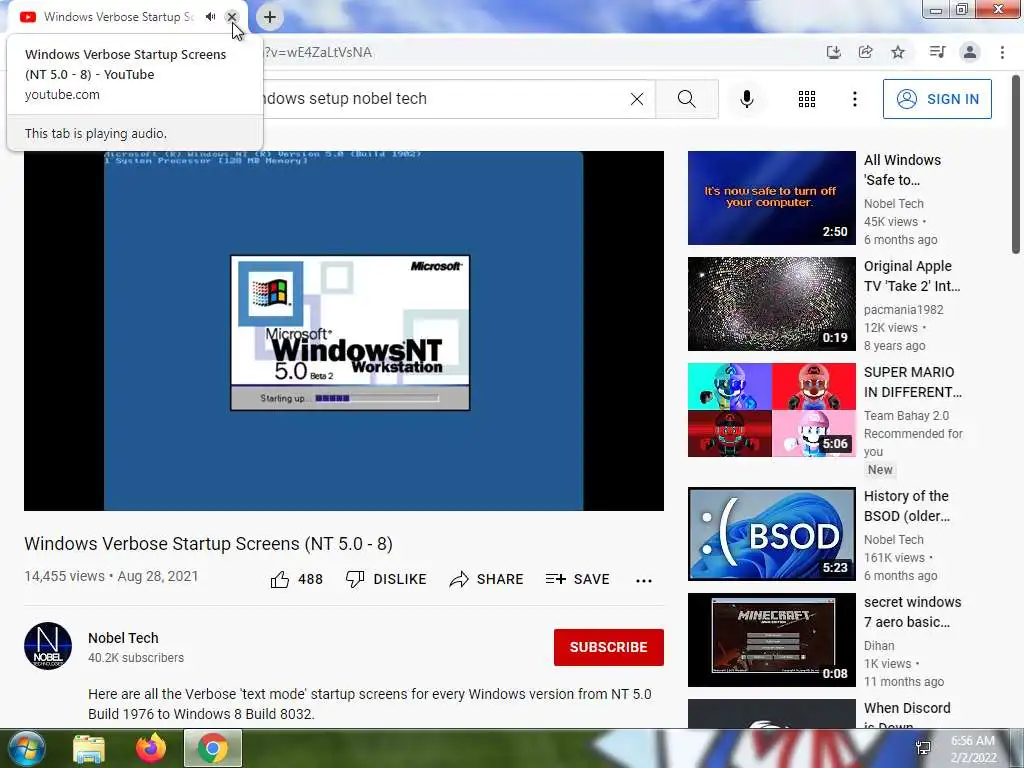Click the 'SUPER MARIO IN DIFFERENT...' title
The height and width of the screenshot is (768, 1024).
(x=912, y=382)
